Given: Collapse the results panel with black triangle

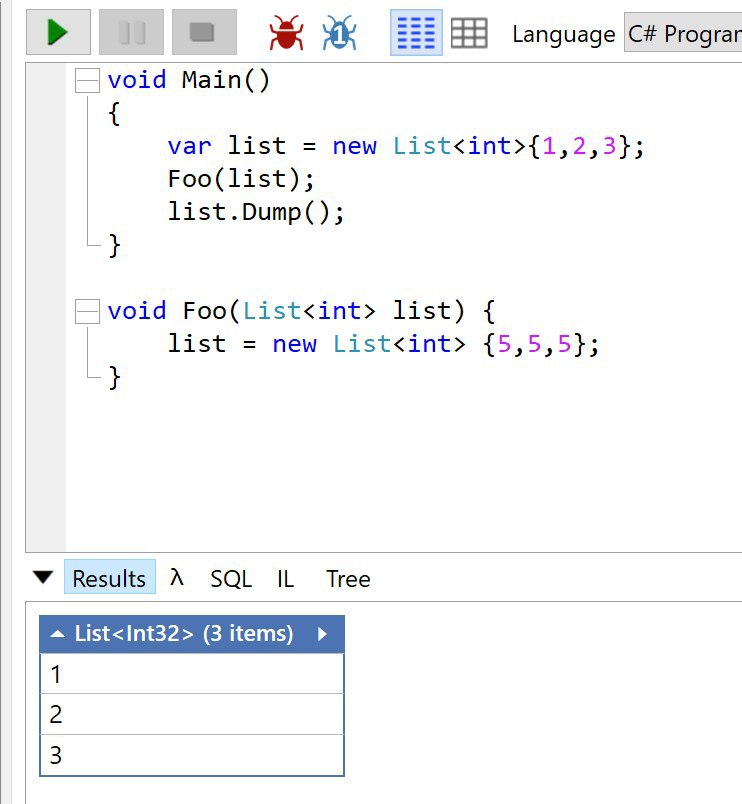Looking at the screenshot, I should 43,577.
